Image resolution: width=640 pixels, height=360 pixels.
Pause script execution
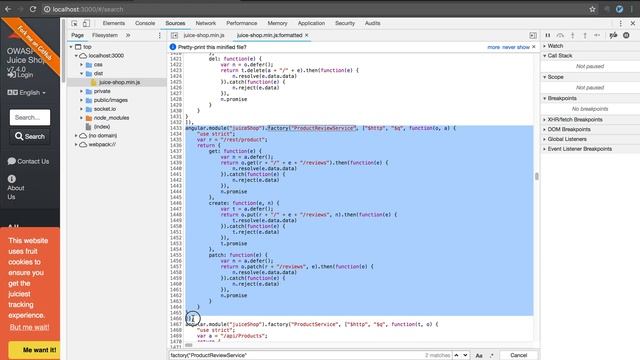coord(548,36)
